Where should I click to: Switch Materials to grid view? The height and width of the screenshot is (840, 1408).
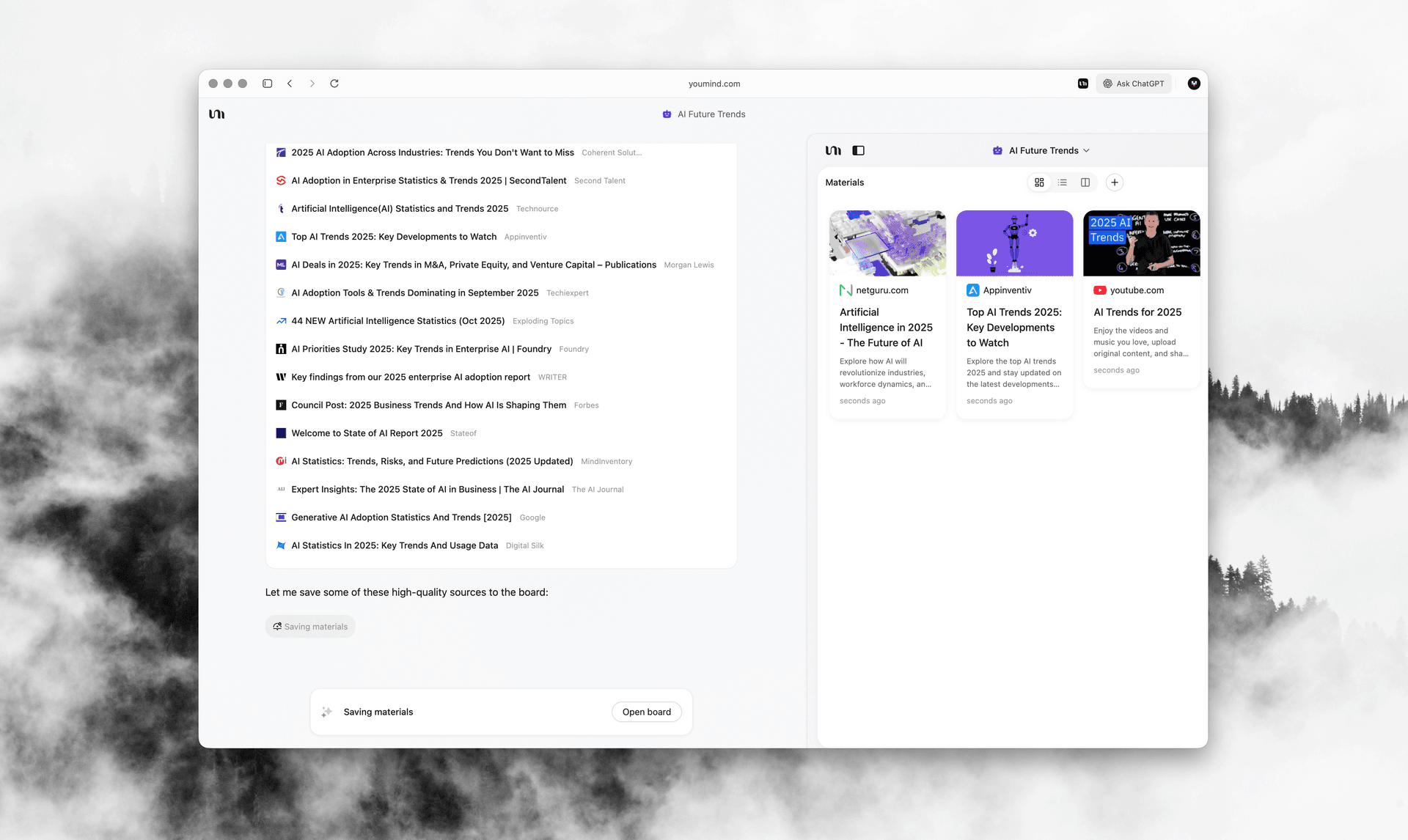click(x=1039, y=183)
